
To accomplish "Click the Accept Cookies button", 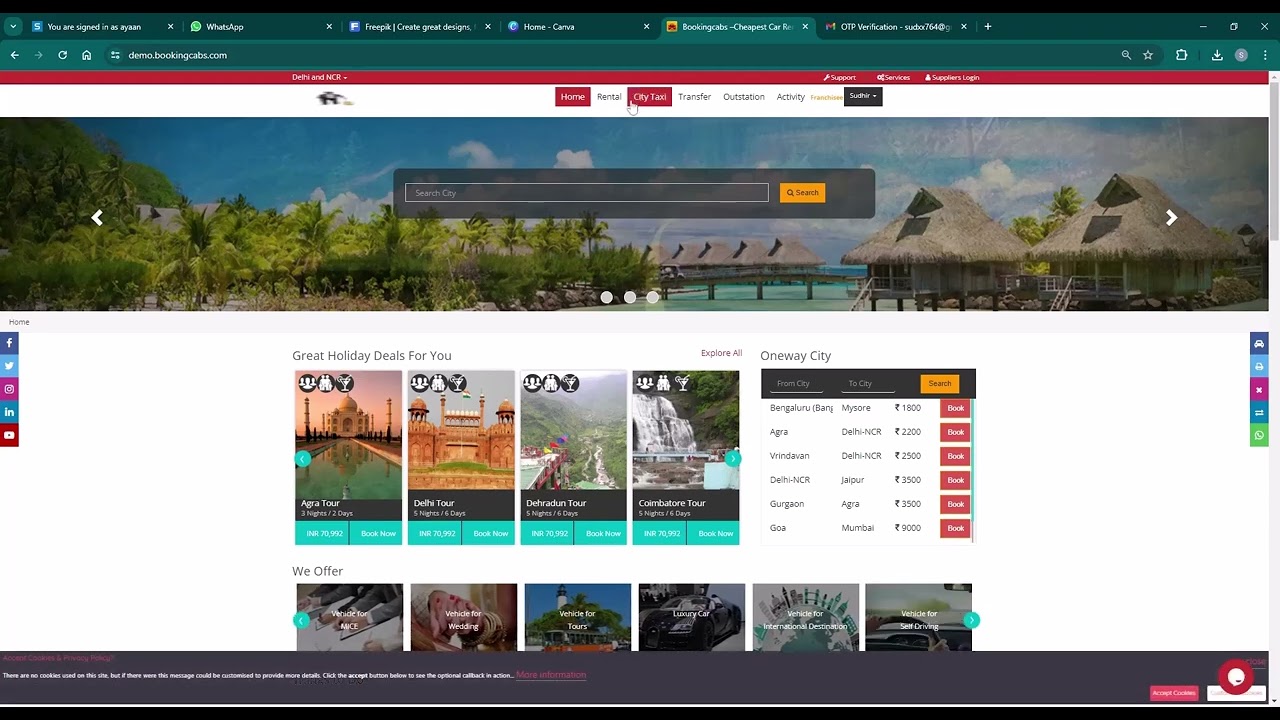I will pyautogui.click(x=1173, y=693).
